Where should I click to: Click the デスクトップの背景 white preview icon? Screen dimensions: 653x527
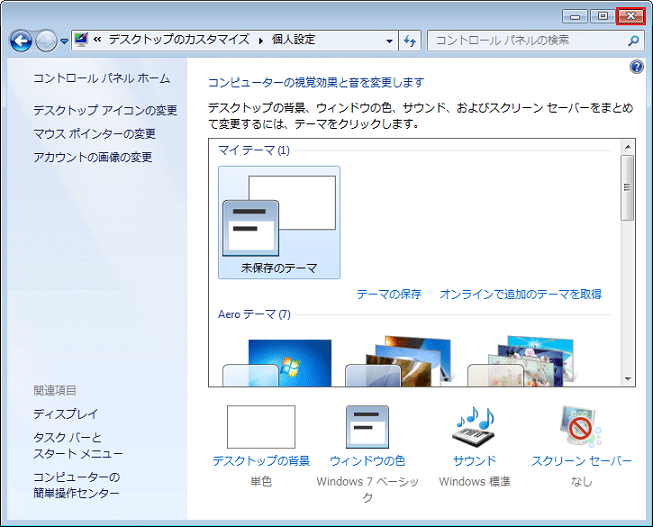point(261,427)
